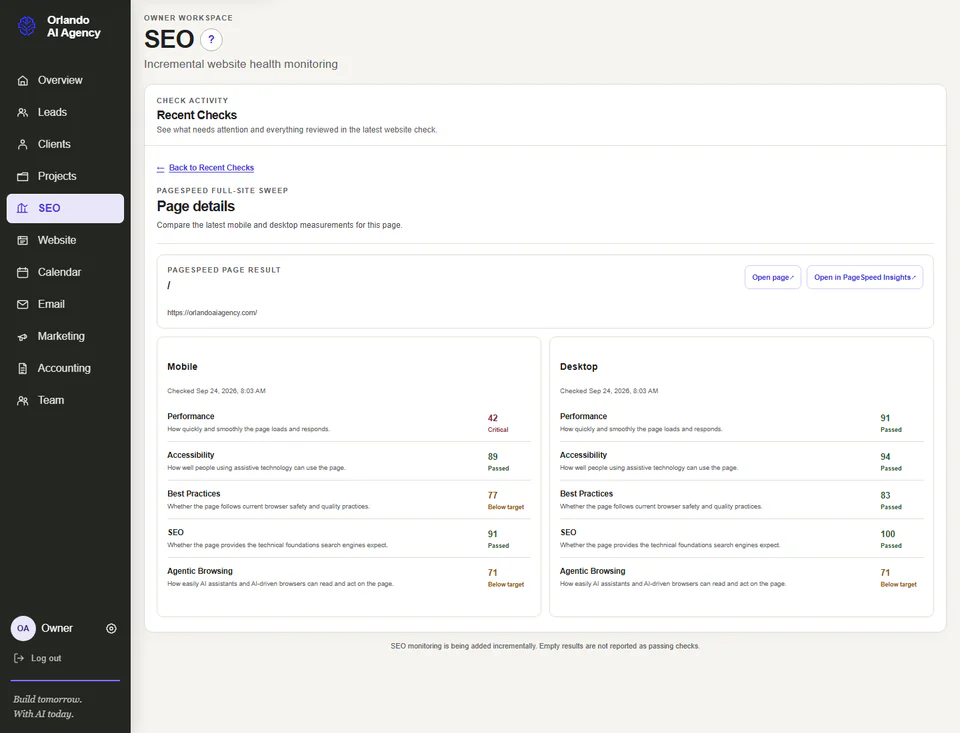Open the SEO help question mark

click(x=211, y=40)
